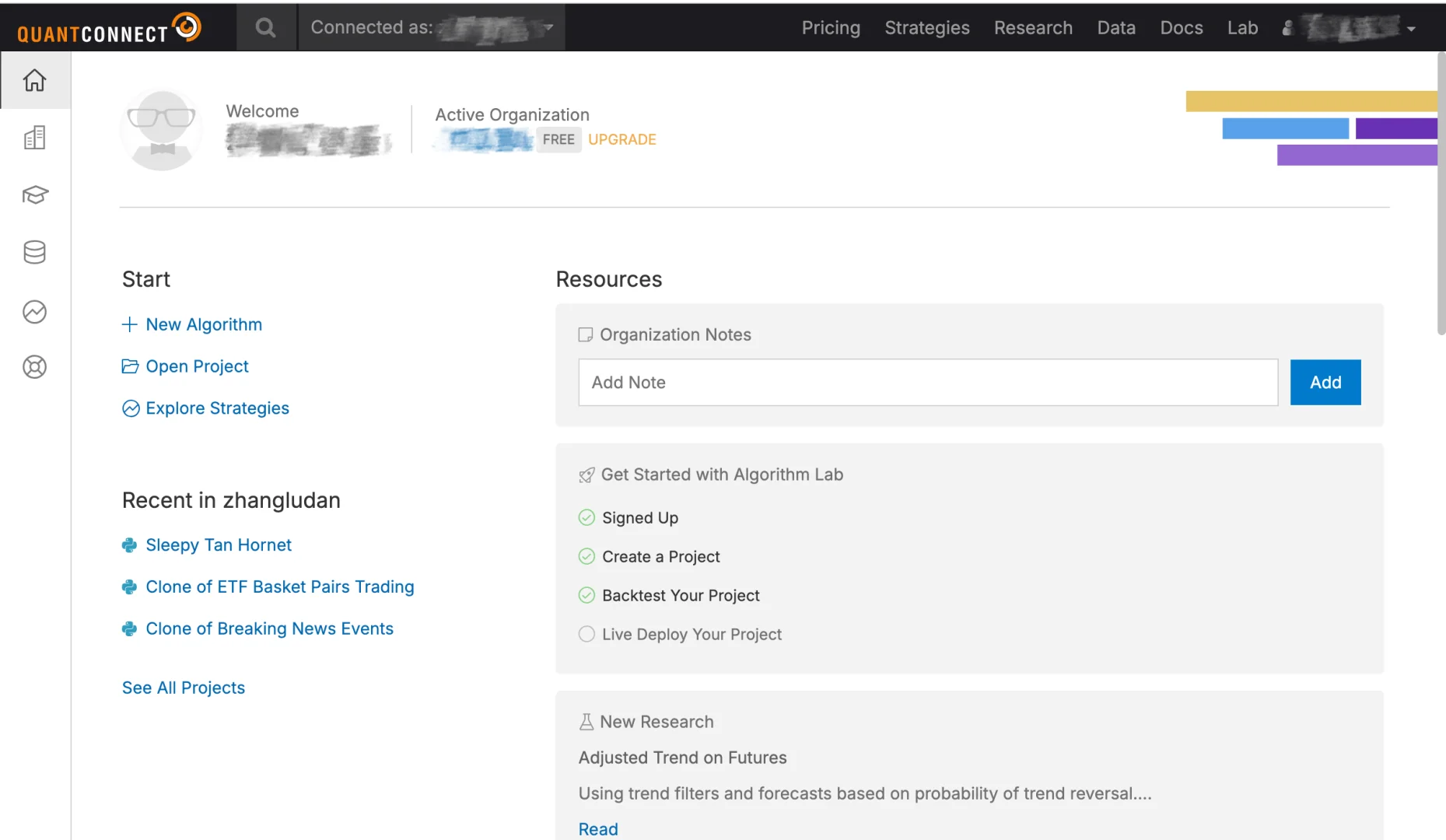Click the profile avatar picture
The width and height of the screenshot is (1446, 840).
162,130
